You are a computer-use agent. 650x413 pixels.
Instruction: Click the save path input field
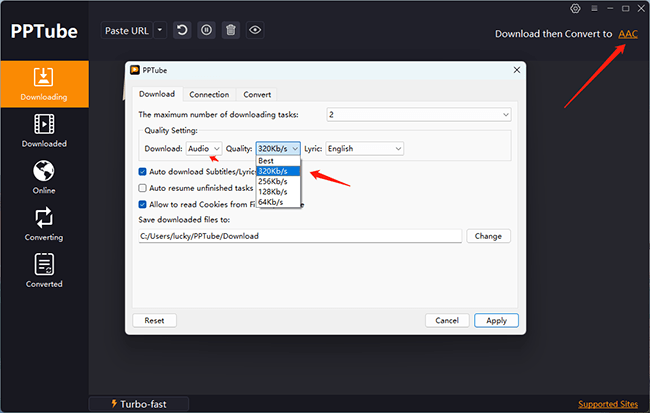pyautogui.click(x=300, y=236)
